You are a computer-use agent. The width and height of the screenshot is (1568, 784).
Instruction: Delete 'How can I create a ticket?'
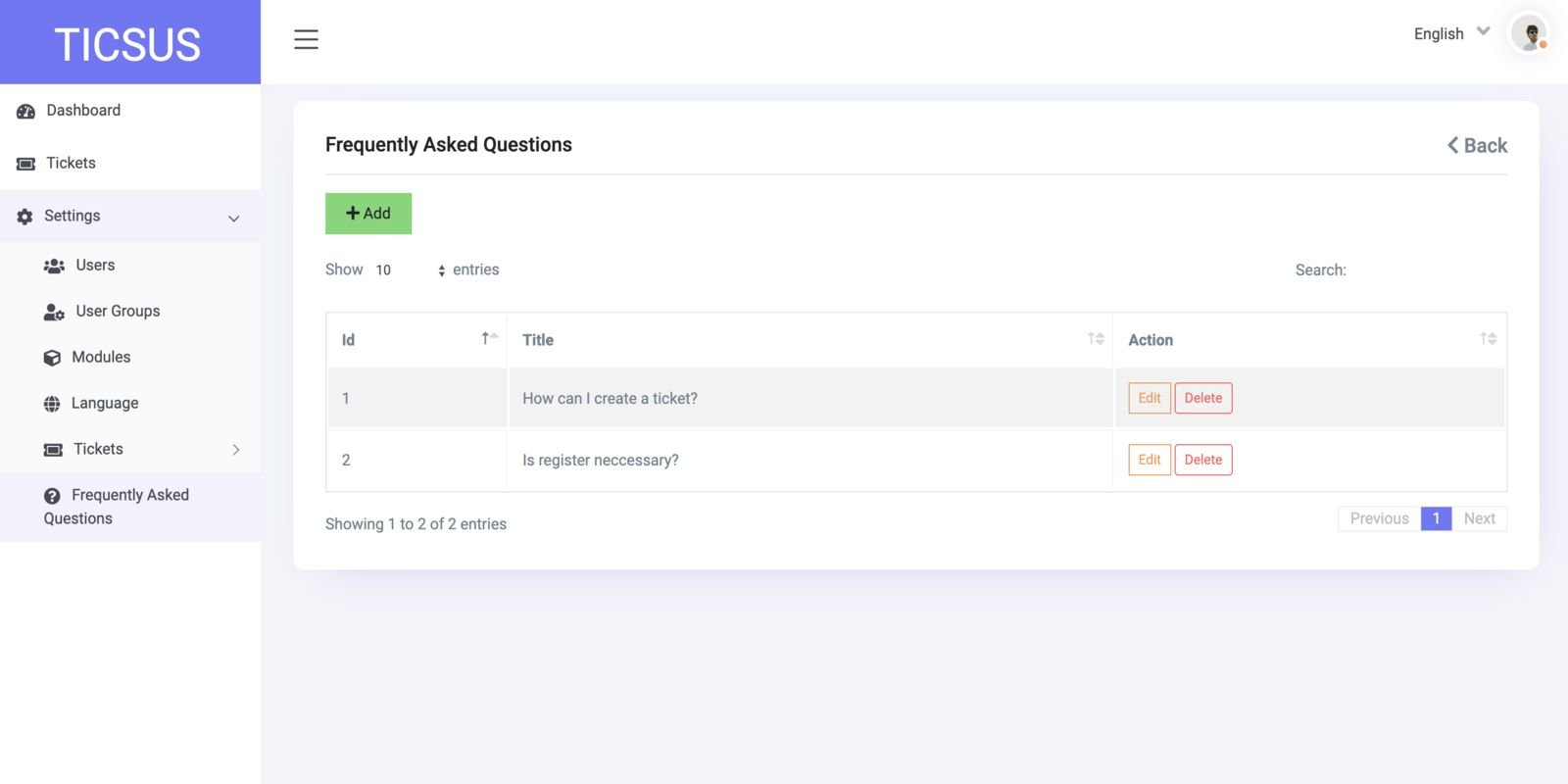tap(1203, 398)
